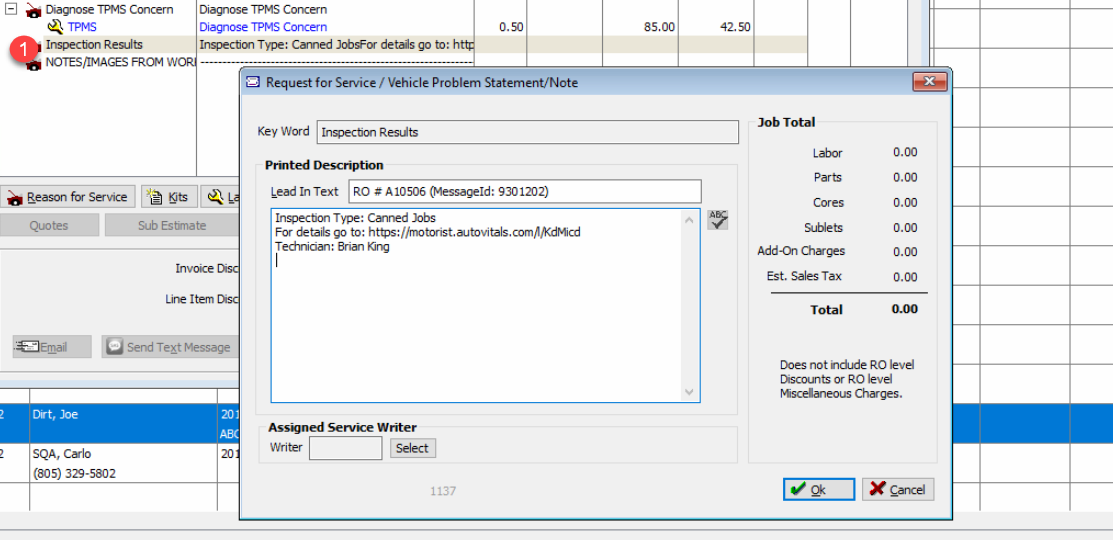Click the Kits toolbar button
Screen dimensions: 1113x540
coord(169,197)
